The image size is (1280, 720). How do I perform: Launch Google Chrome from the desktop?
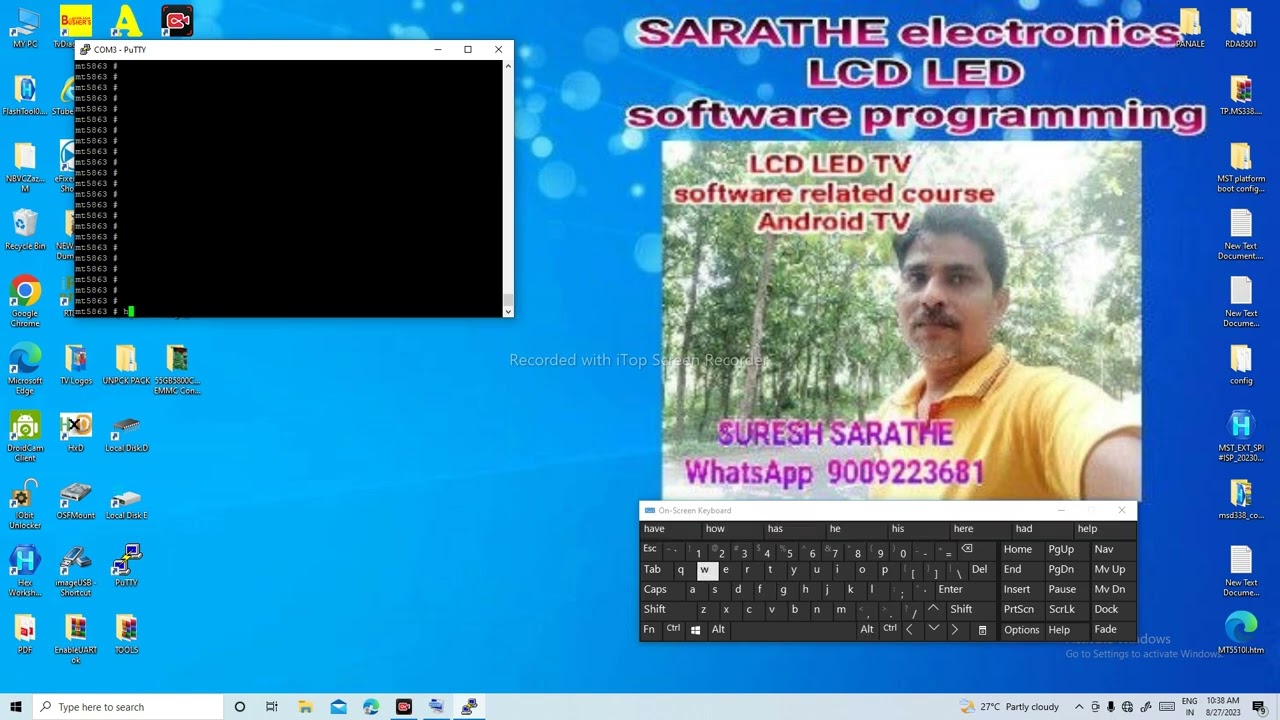pos(25,301)
